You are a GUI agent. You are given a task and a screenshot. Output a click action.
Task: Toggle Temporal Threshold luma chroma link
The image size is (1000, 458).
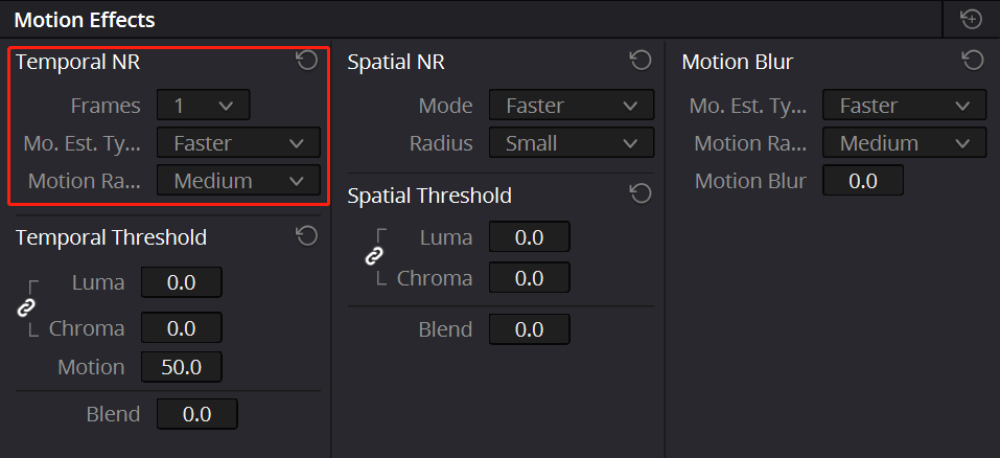pyautogui.click(x=27, y=307)
